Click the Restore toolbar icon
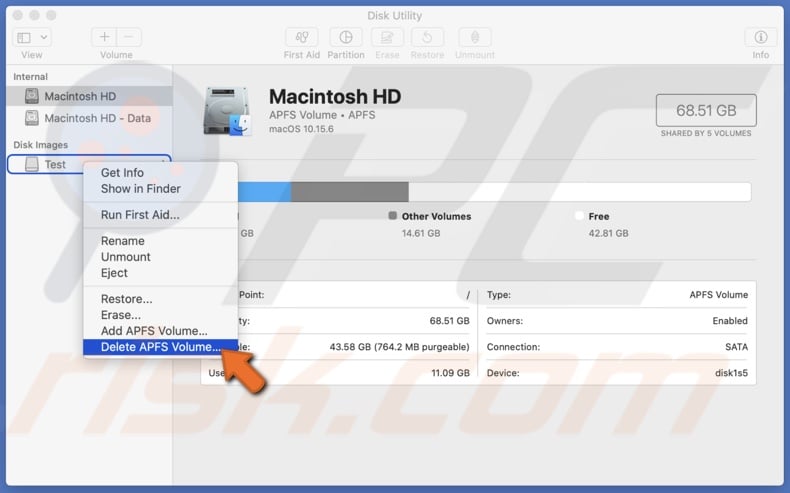 point(427,37)
